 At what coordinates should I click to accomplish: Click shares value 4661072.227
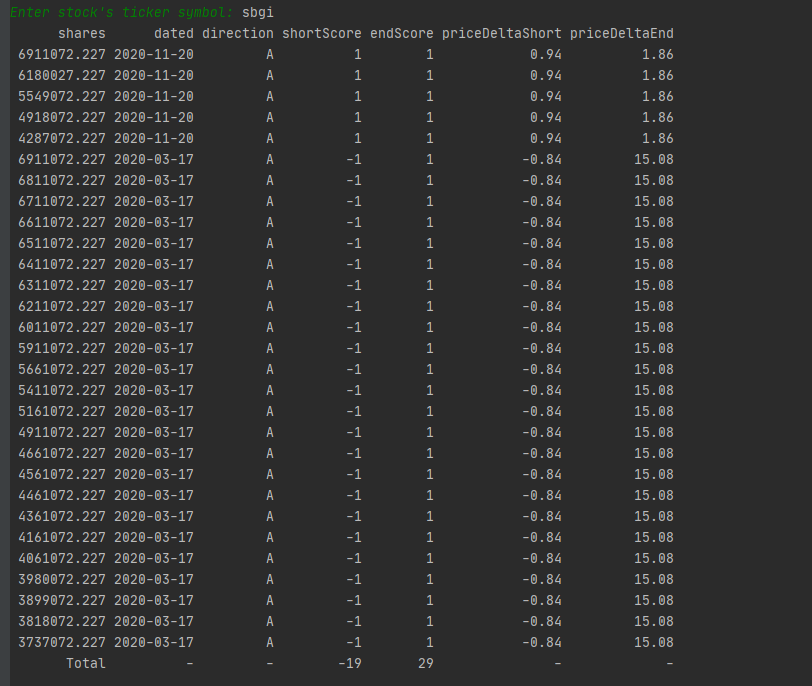tap(62, 454)
